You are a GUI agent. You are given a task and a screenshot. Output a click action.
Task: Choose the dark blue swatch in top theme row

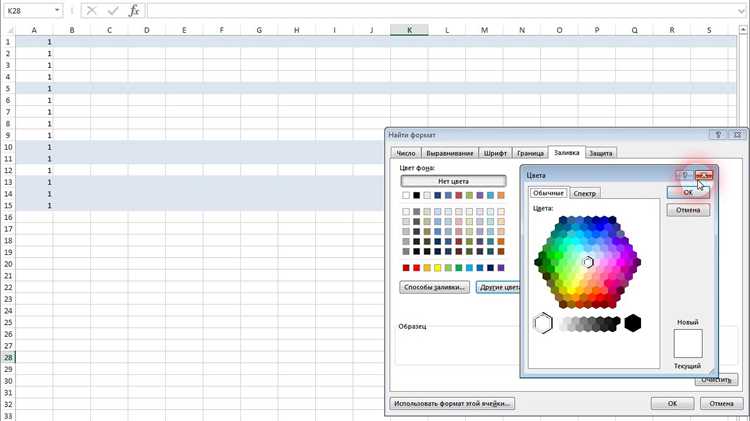click(x=438, y=195)
